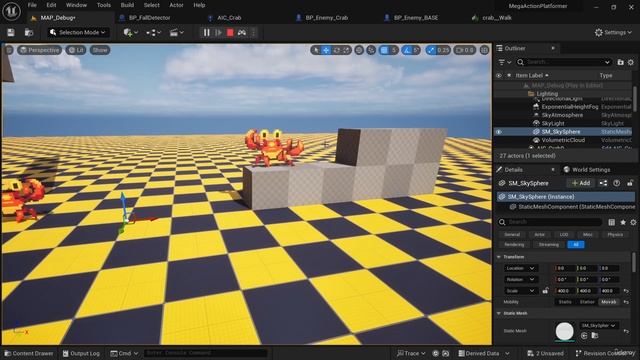Switch to the BP_Enemy_Crab tab
640x360 pixels.
(327, 18)
